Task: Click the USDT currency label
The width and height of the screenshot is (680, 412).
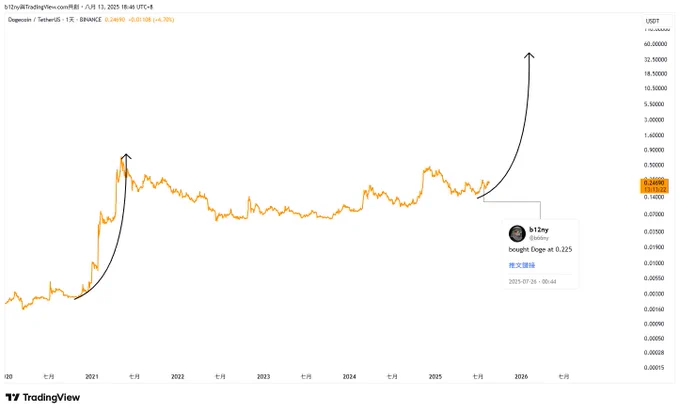Action: coord(652,21)
